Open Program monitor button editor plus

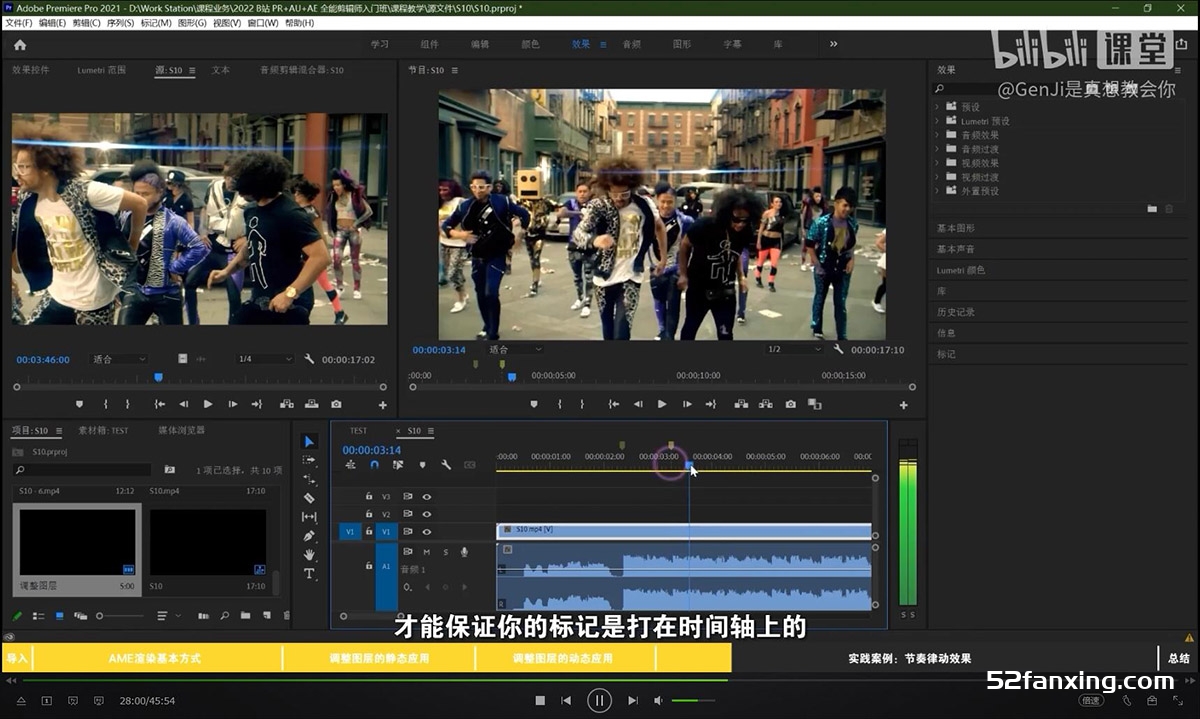pyautogui.click(x=904, y=405)
